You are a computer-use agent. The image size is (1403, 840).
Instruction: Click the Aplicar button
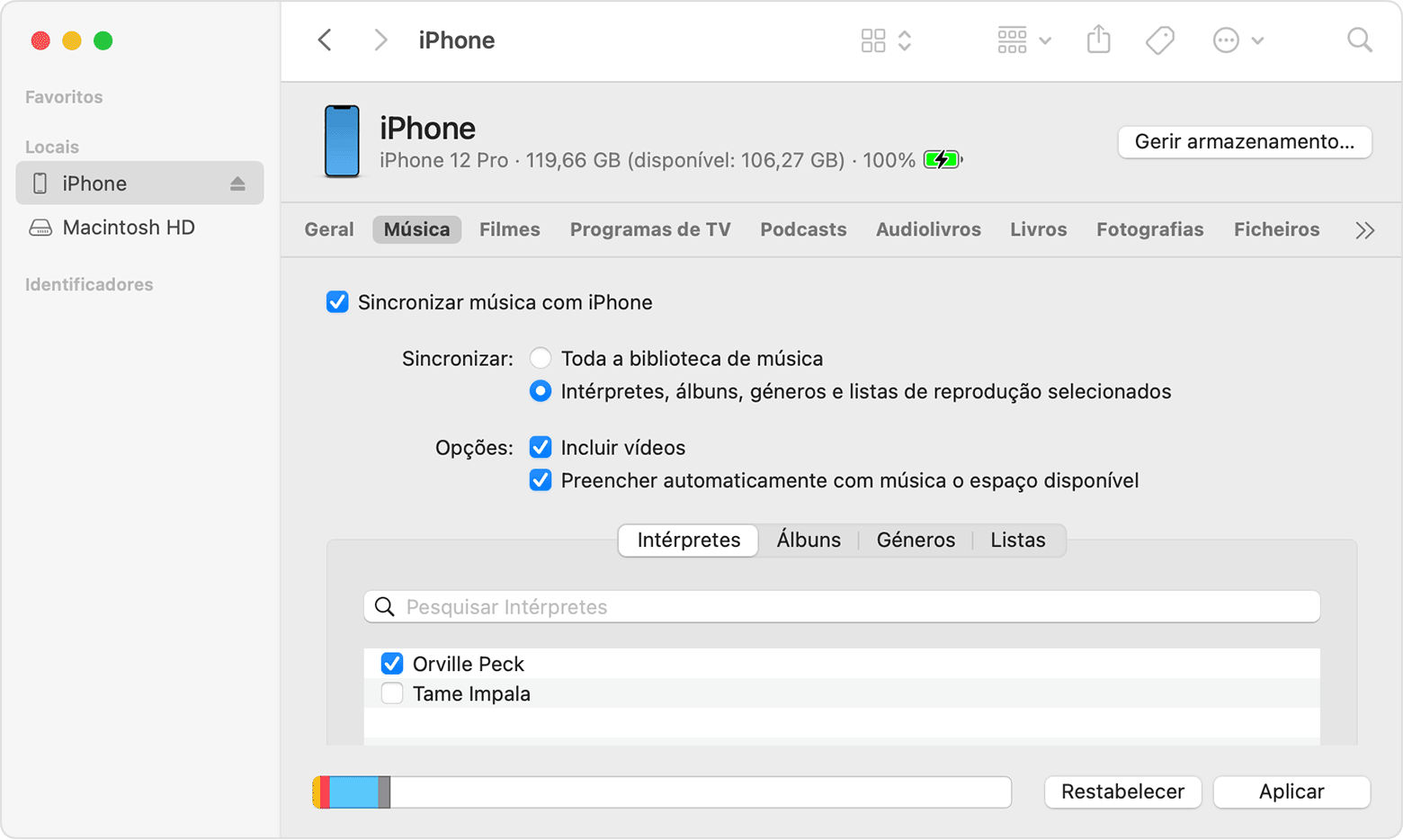(x=1291, y=791)
